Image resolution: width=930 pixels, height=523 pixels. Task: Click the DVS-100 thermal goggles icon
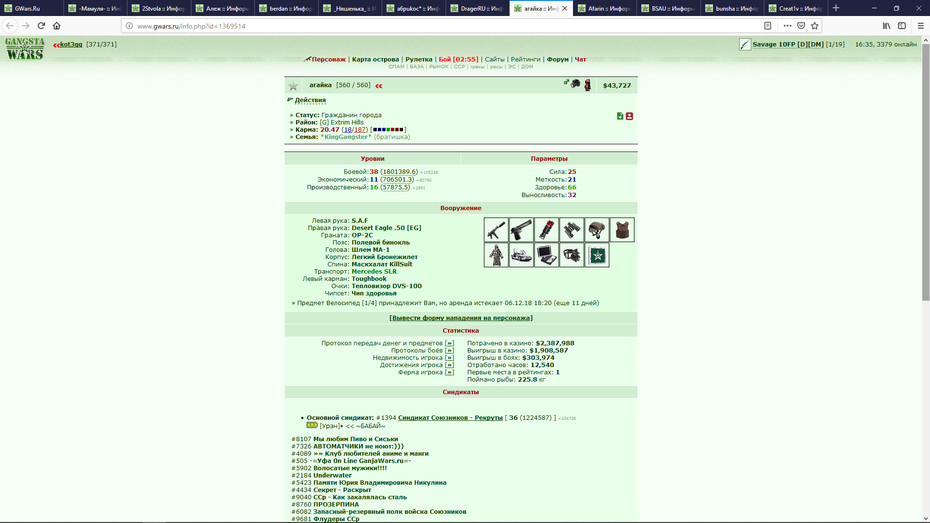(x=571, y=255)
